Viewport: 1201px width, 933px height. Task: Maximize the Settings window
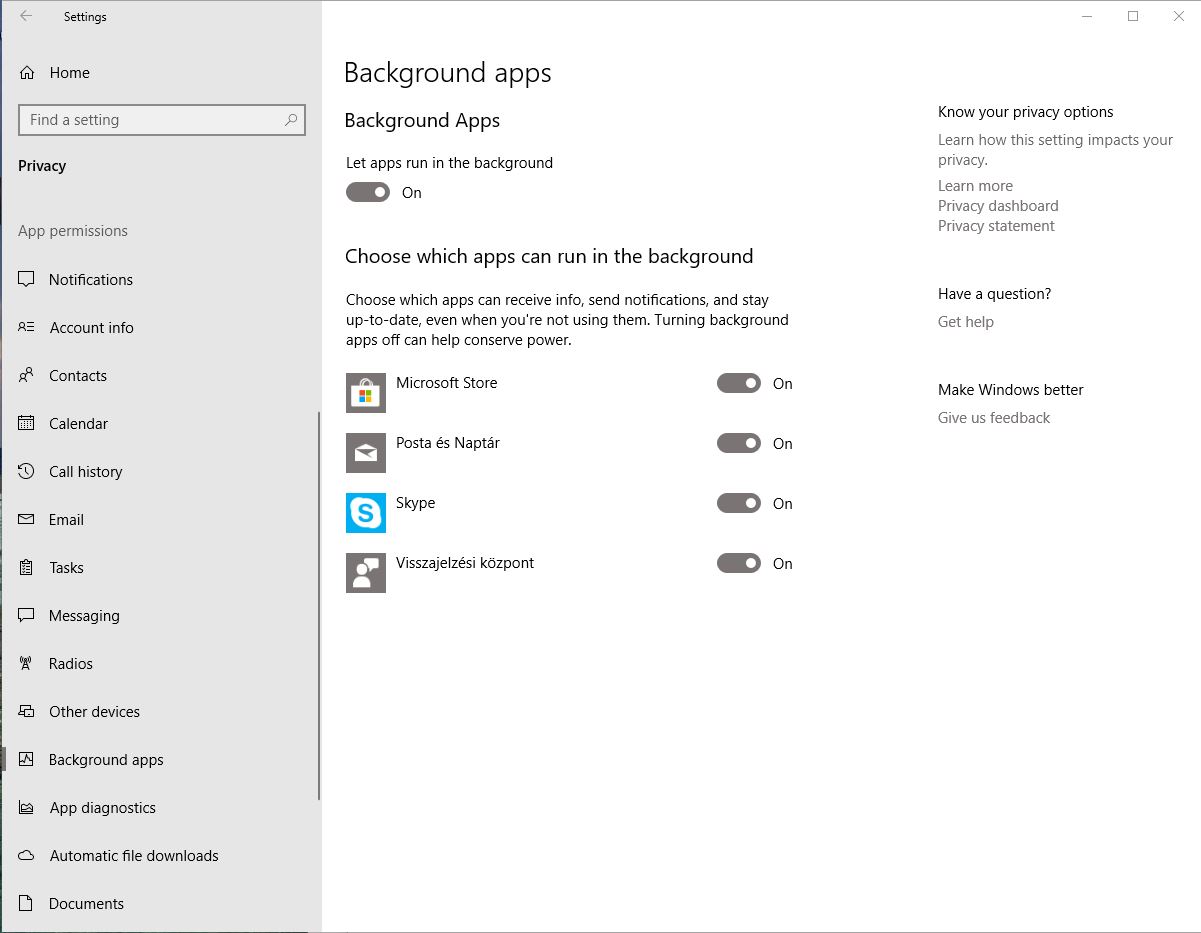pos(1133,16)
